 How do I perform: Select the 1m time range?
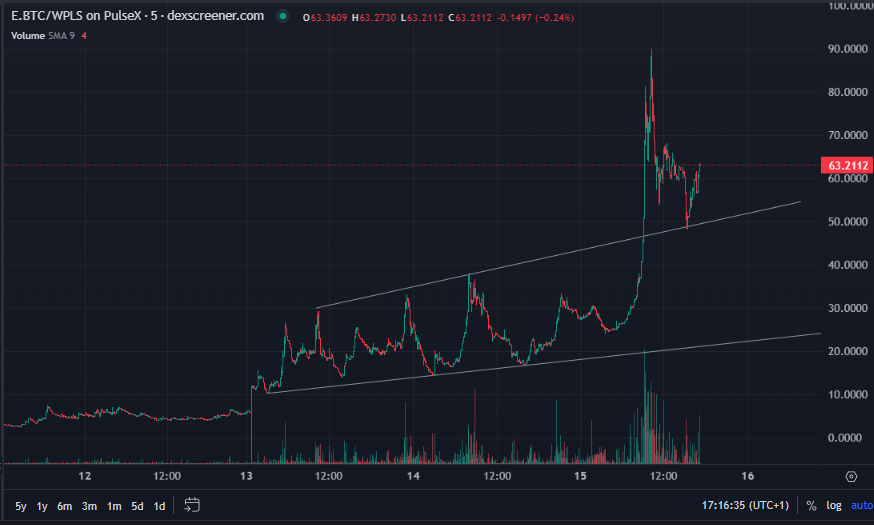pos(114,506)
